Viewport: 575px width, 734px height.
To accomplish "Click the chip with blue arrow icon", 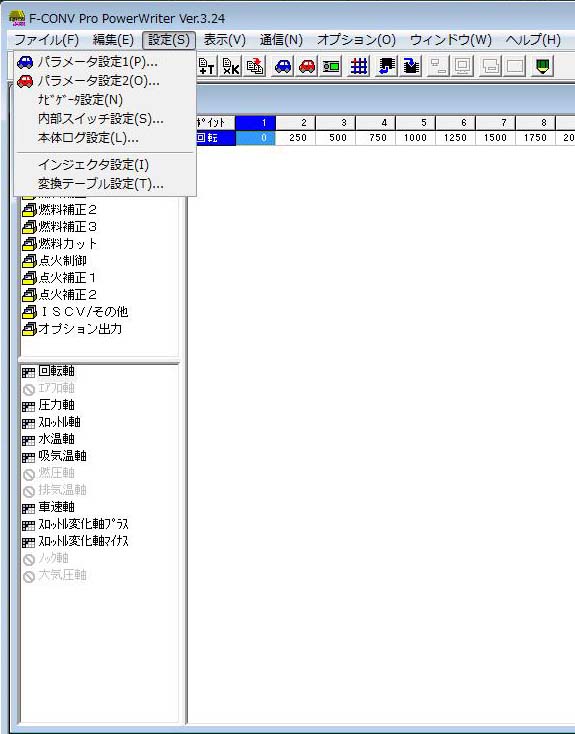I will 386,66.
